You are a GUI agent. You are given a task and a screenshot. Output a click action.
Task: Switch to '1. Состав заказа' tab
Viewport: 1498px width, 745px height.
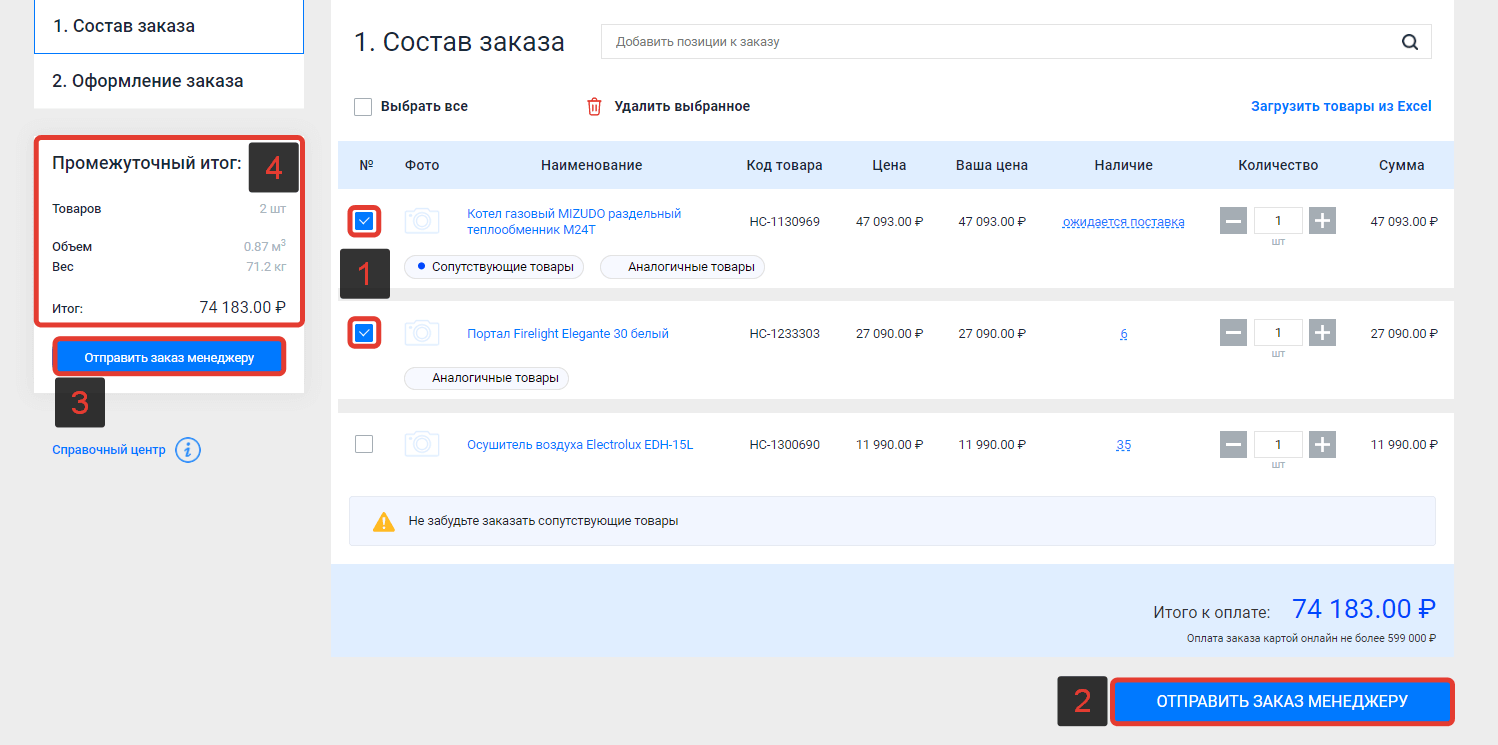click(169, 26)
